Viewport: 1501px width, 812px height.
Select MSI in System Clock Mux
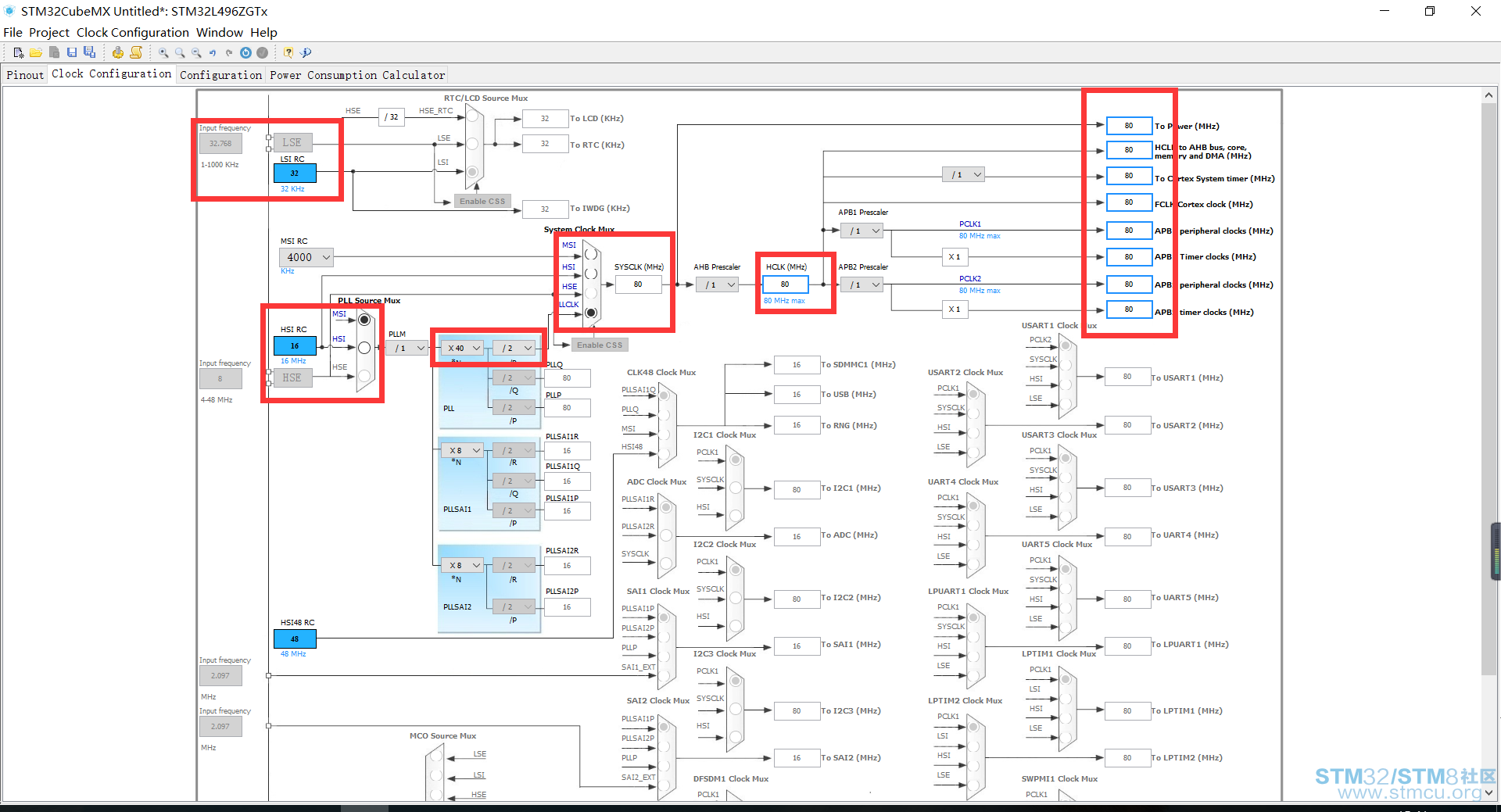click(591, 254)
